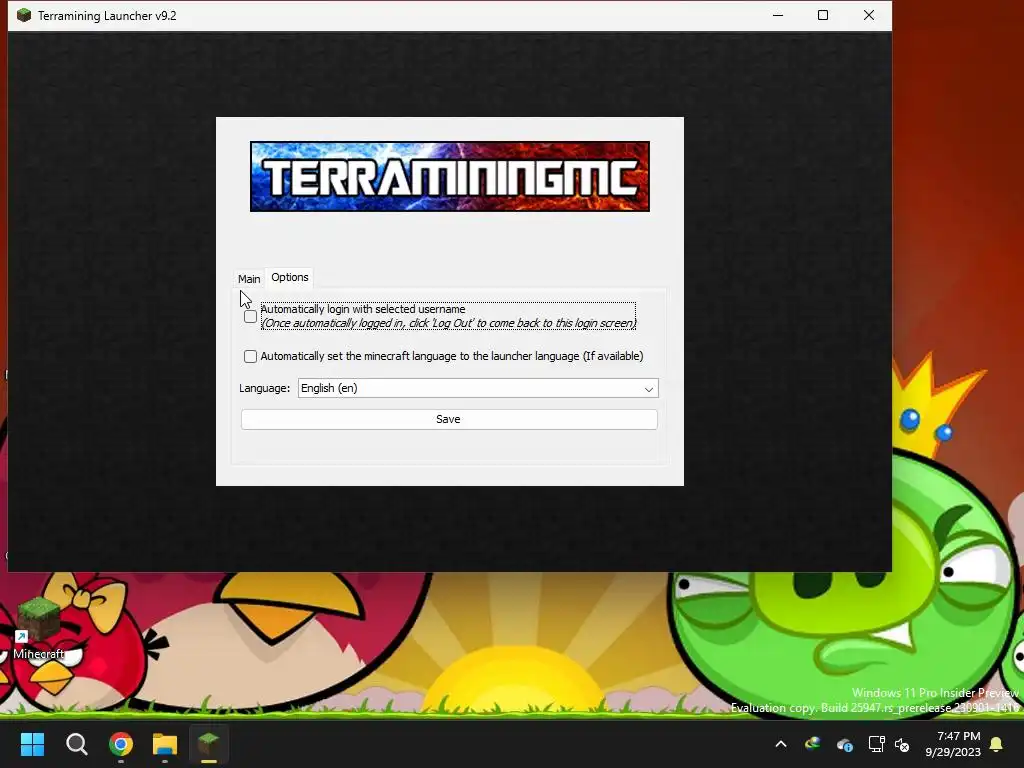Open the OneDrive cloud tray icon
1024x768 pixels.
click(844, 744)
